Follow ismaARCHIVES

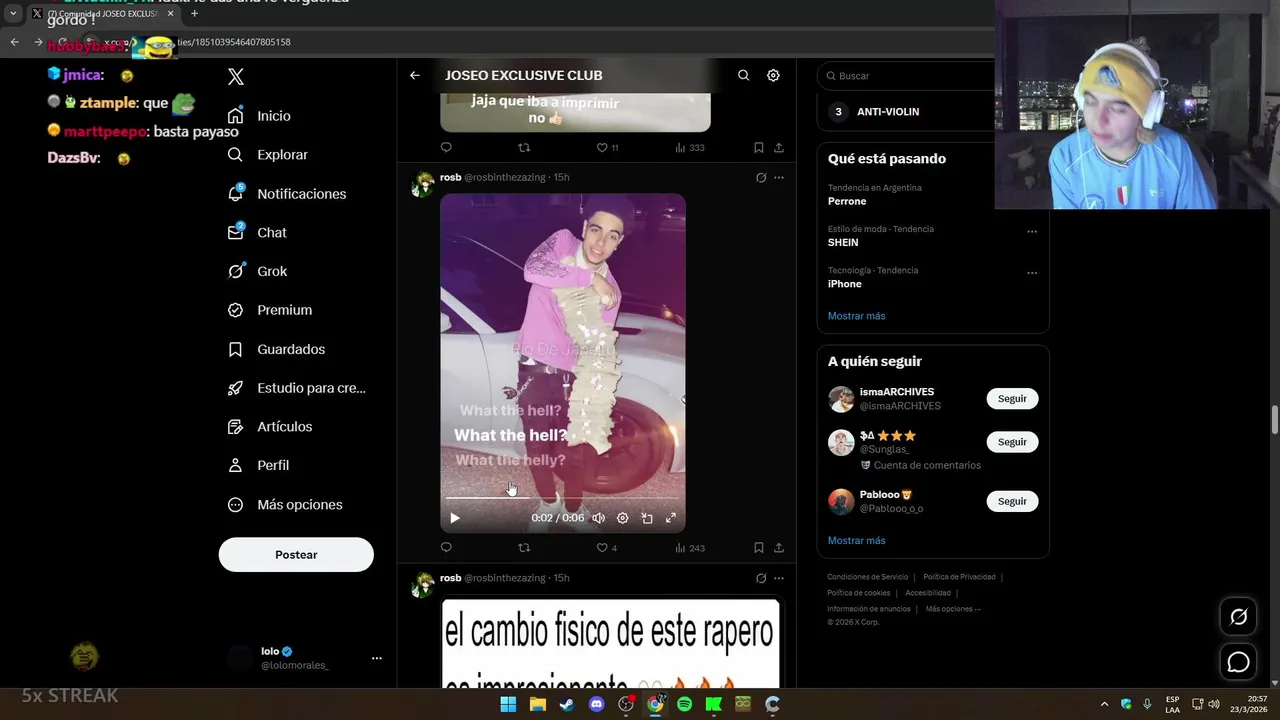click(1012, 398)
